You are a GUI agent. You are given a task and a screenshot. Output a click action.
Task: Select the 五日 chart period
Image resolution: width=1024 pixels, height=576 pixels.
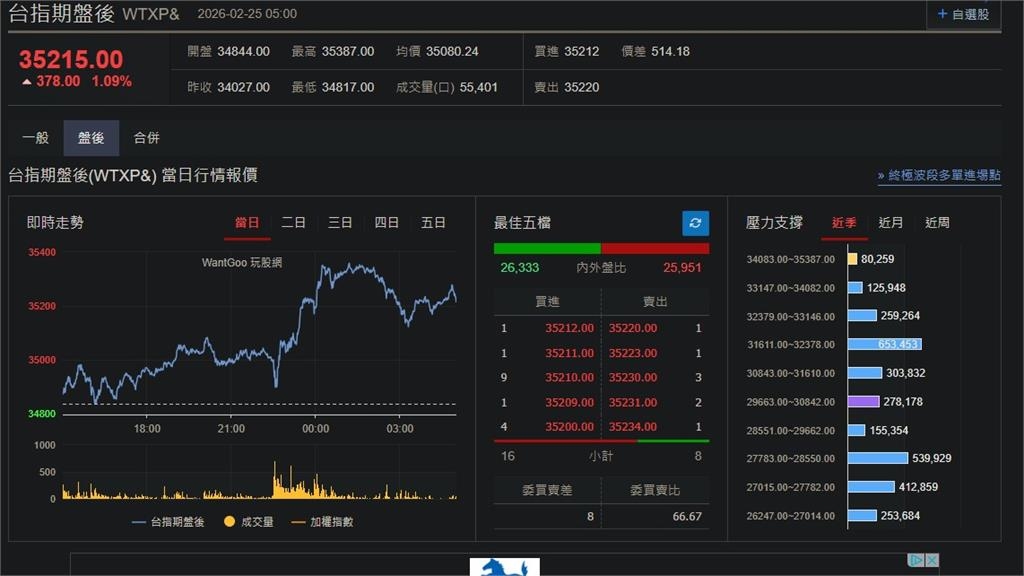(x=432, y=223)
